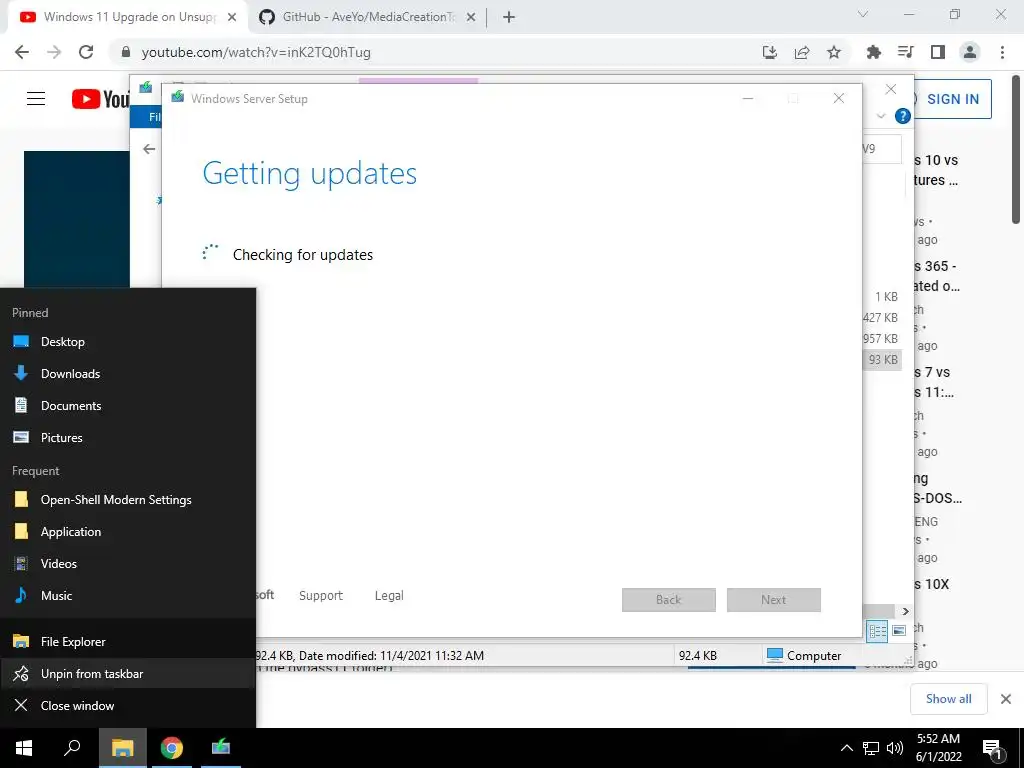Viewport: 1024px width, 768px height.
Task: Switch to Chrome on the taskbar
Action: [172, 748]
